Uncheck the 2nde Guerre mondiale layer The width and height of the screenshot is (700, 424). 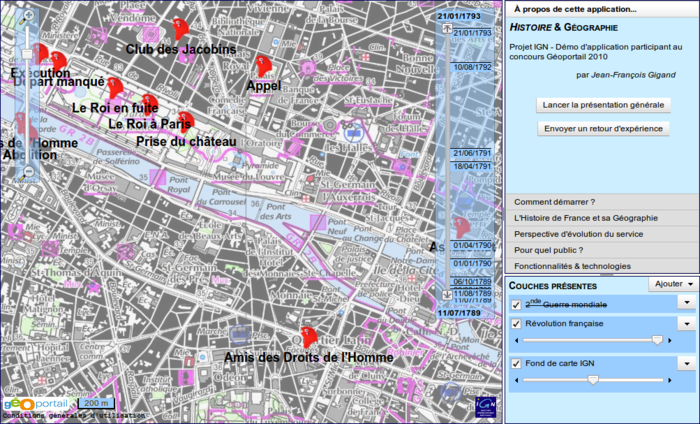[516, 304]
